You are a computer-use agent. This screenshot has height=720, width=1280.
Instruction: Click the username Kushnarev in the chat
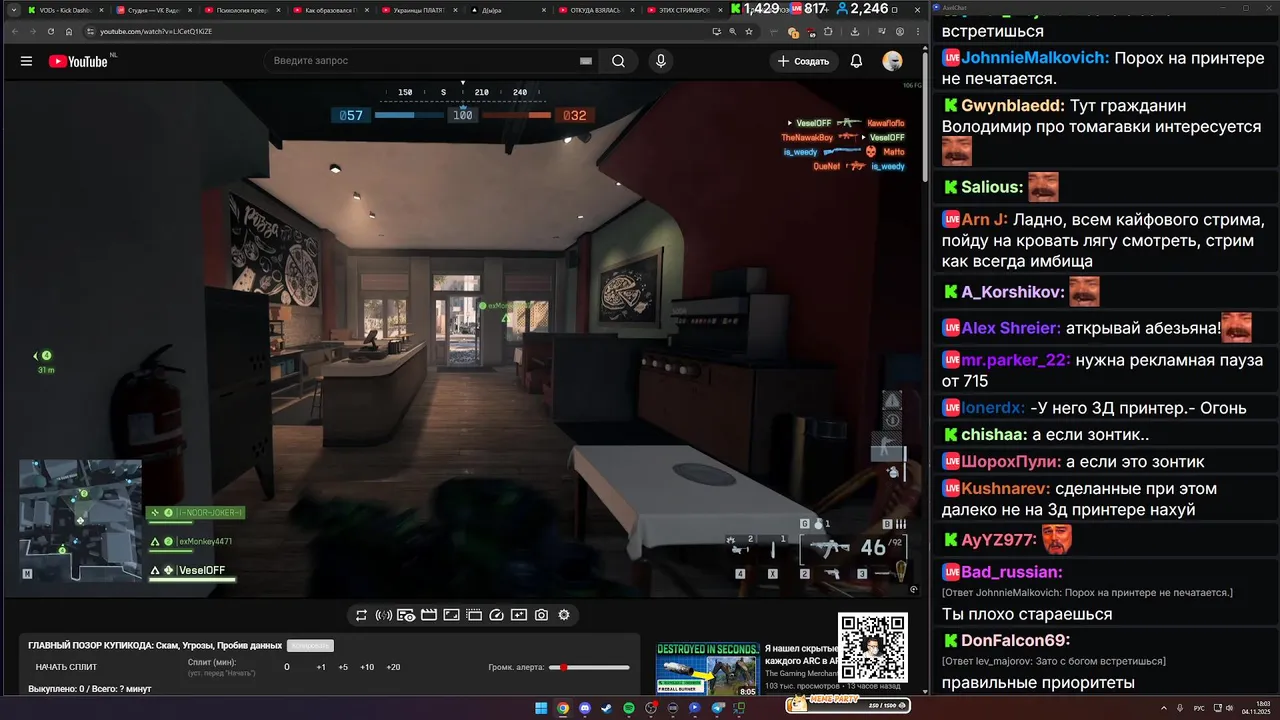(x=1005, y=489)
